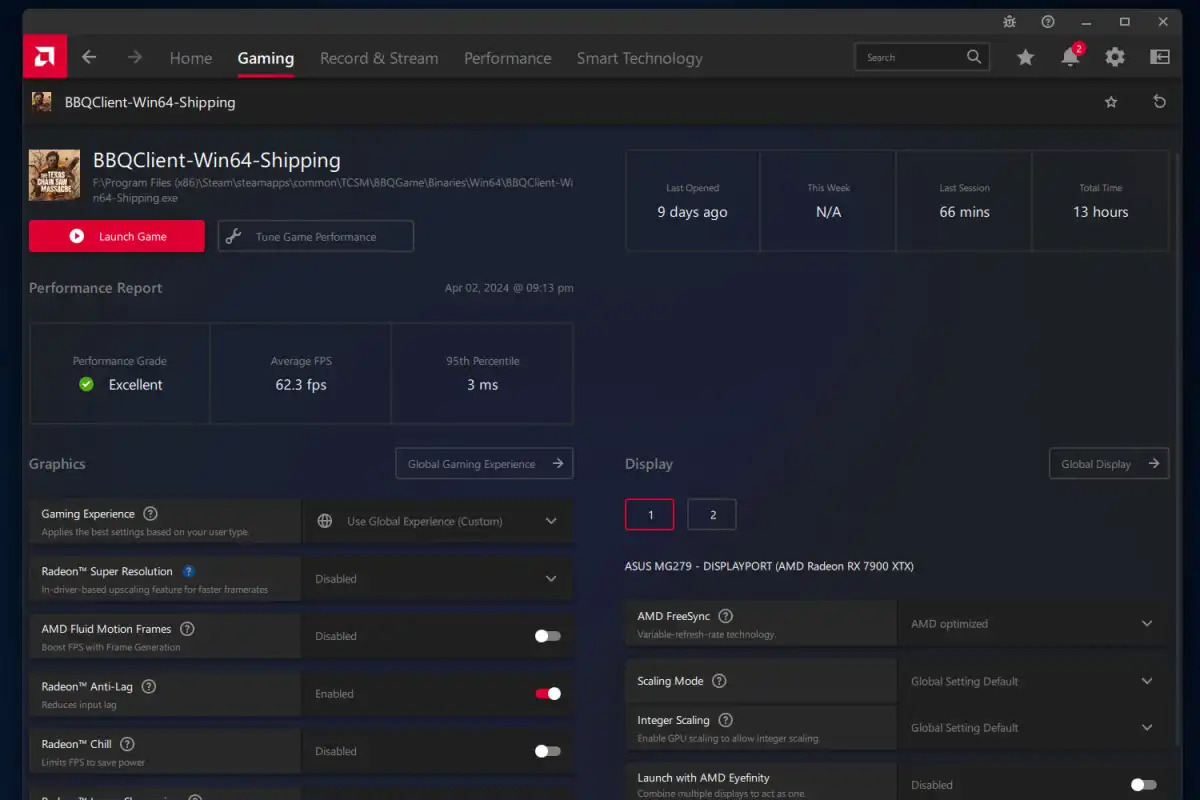Image resolution: width=1200 pixels, height=800 pixels.
Task: Open settings gear icon
Action: pyautogui.click(x=1115, y=58)
